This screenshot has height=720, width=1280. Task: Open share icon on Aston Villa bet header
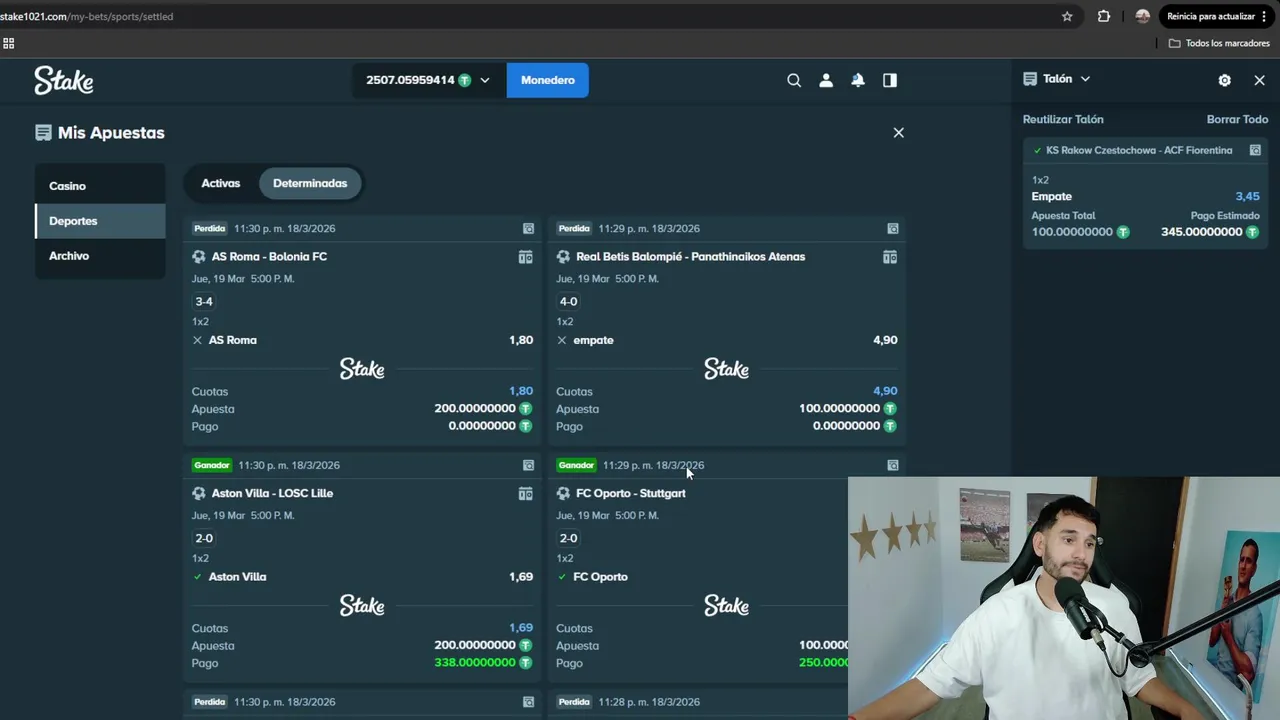528,465
